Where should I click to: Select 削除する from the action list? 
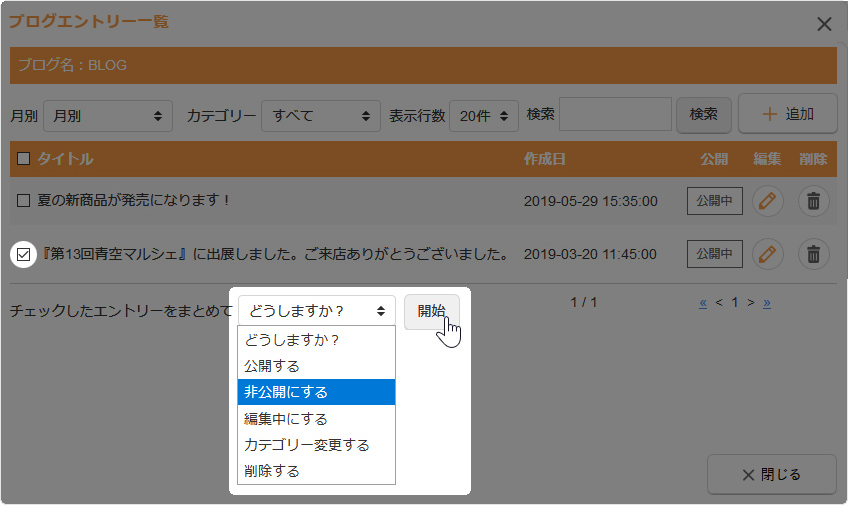tap(316, 471)
